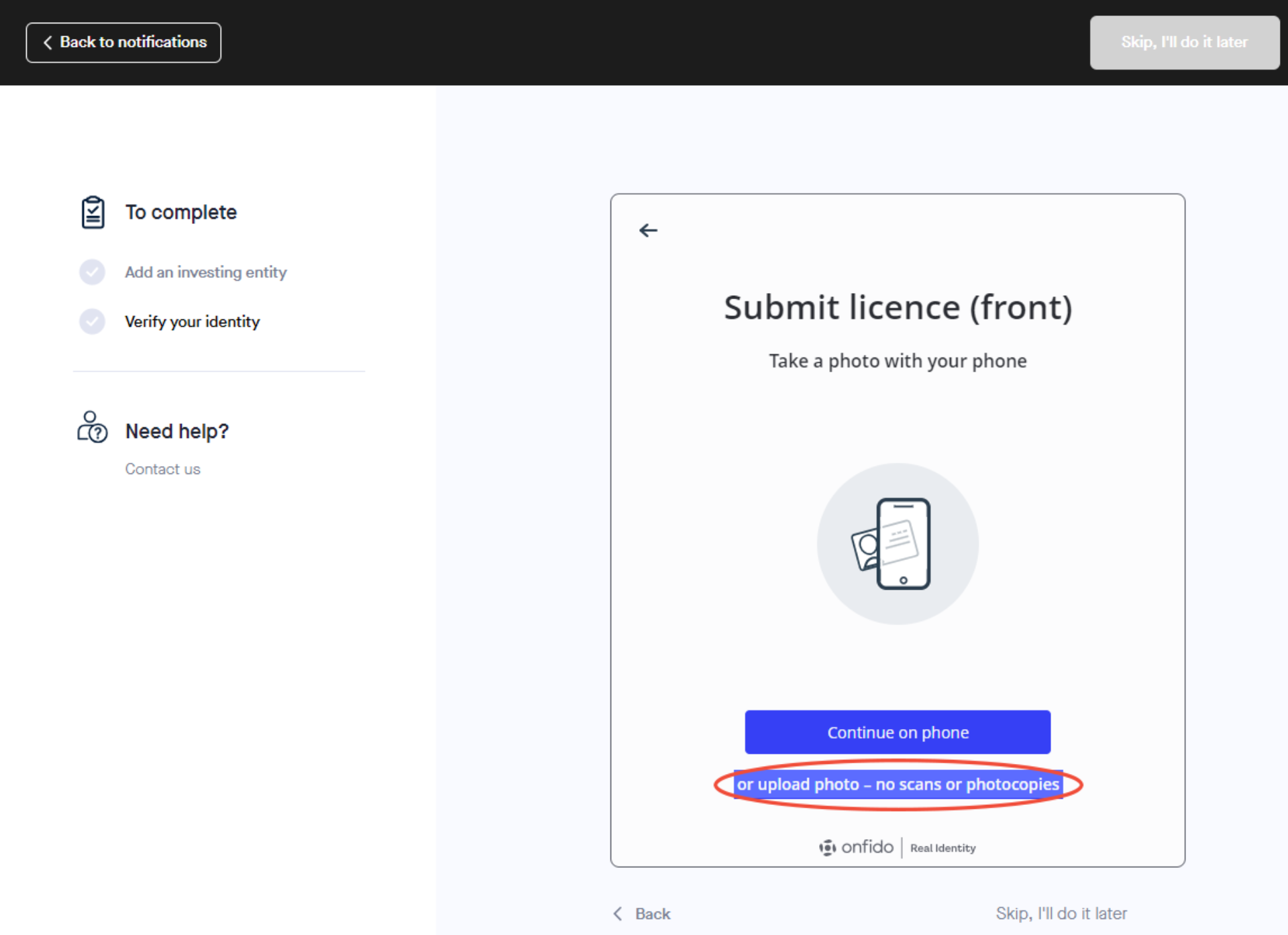
Task: Click the Onfido logo
Action: (856, 847)
